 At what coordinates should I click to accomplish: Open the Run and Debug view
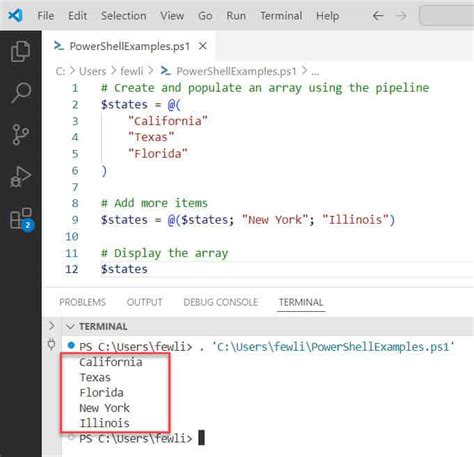[x=21, y=176]
